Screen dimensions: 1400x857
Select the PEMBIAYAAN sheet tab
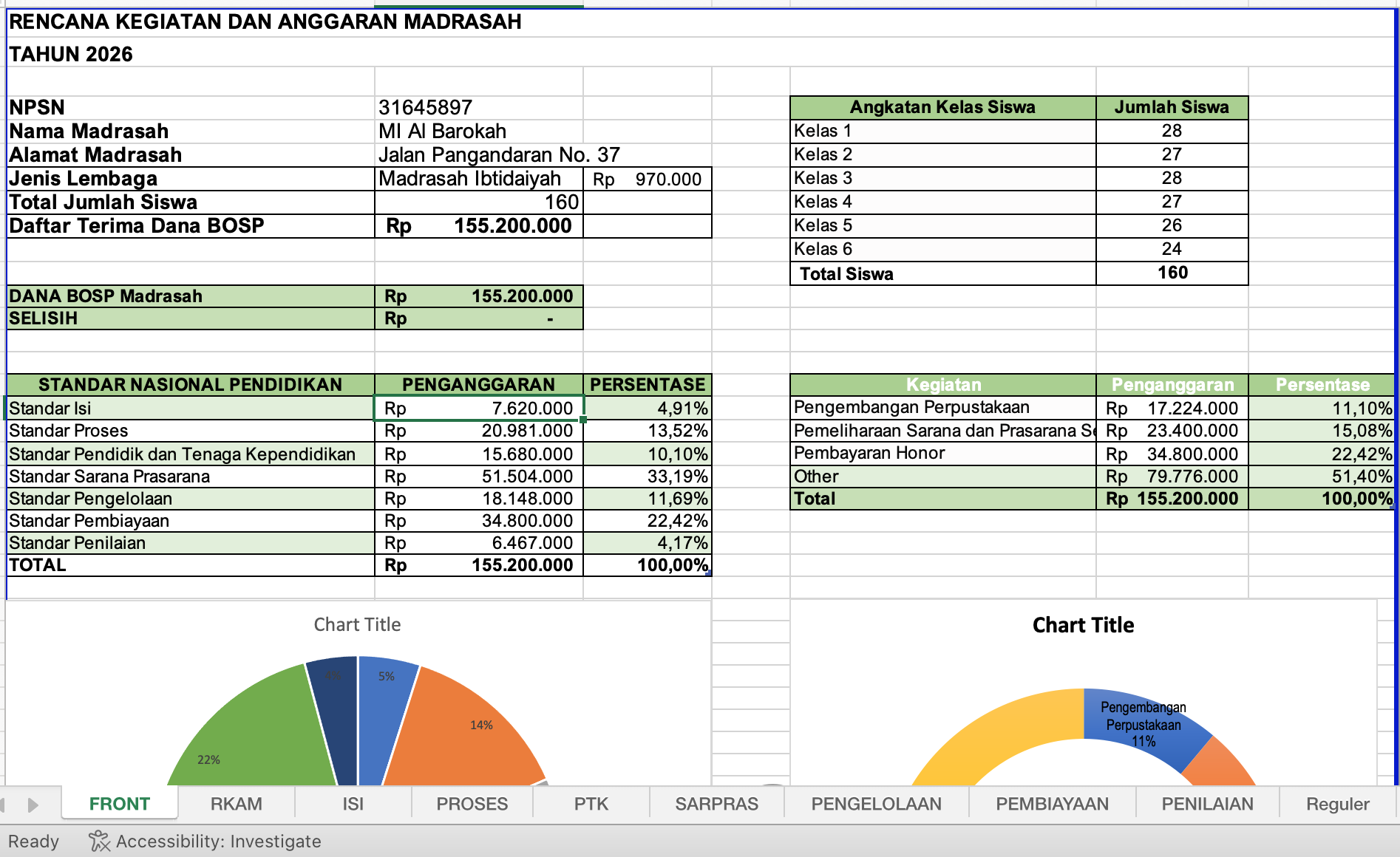(1052, 804)
